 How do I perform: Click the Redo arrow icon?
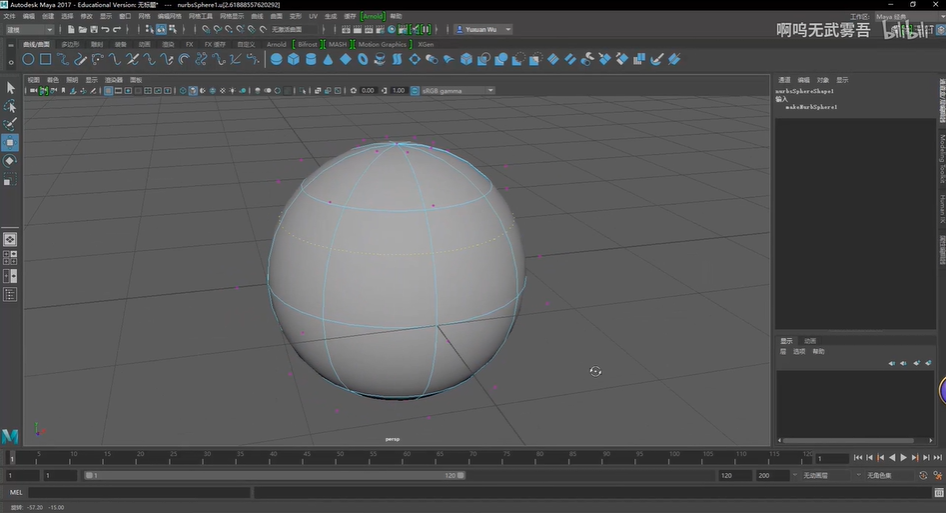click(x=117, y=29)
